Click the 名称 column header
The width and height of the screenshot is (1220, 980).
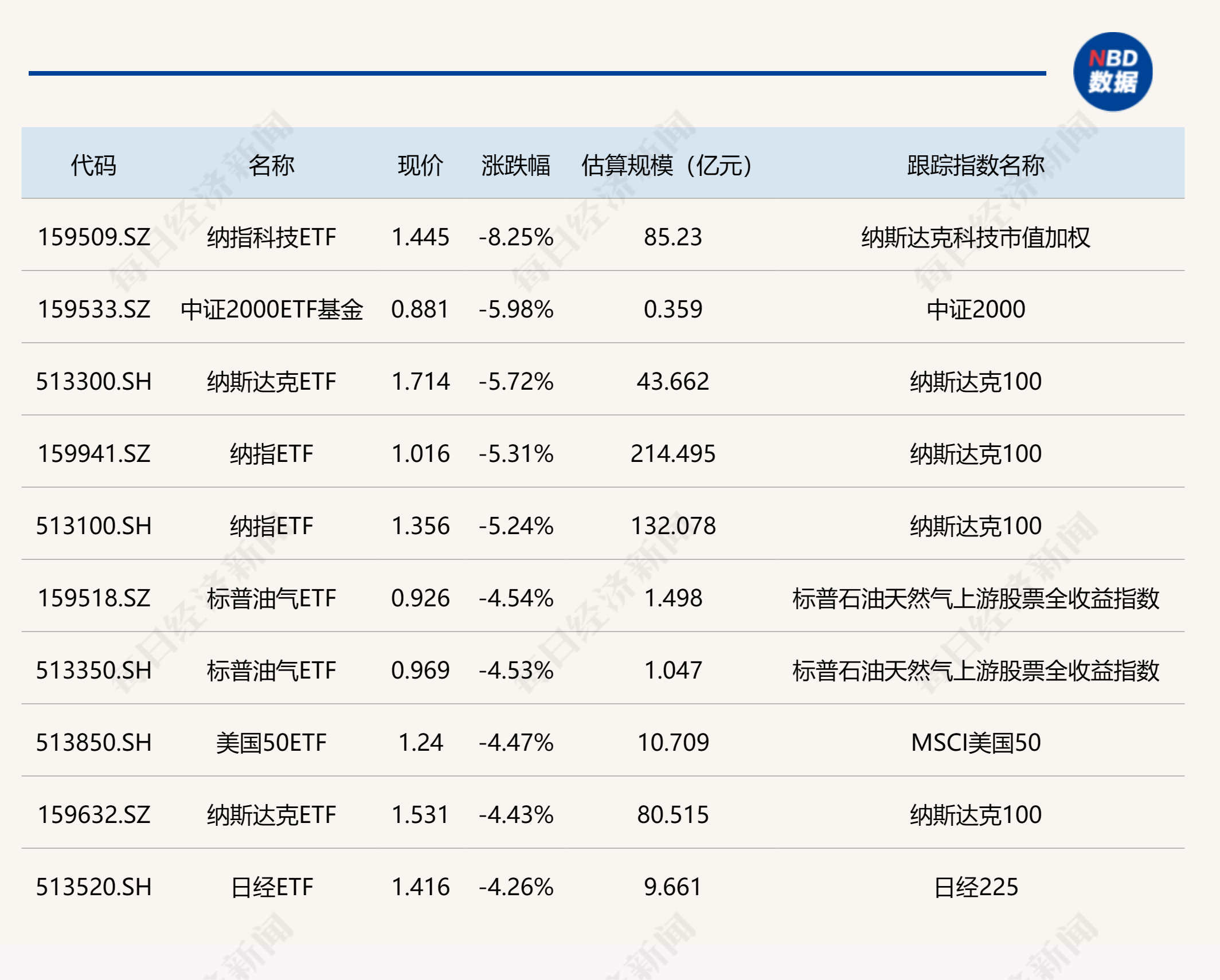(x=271, y=165)
